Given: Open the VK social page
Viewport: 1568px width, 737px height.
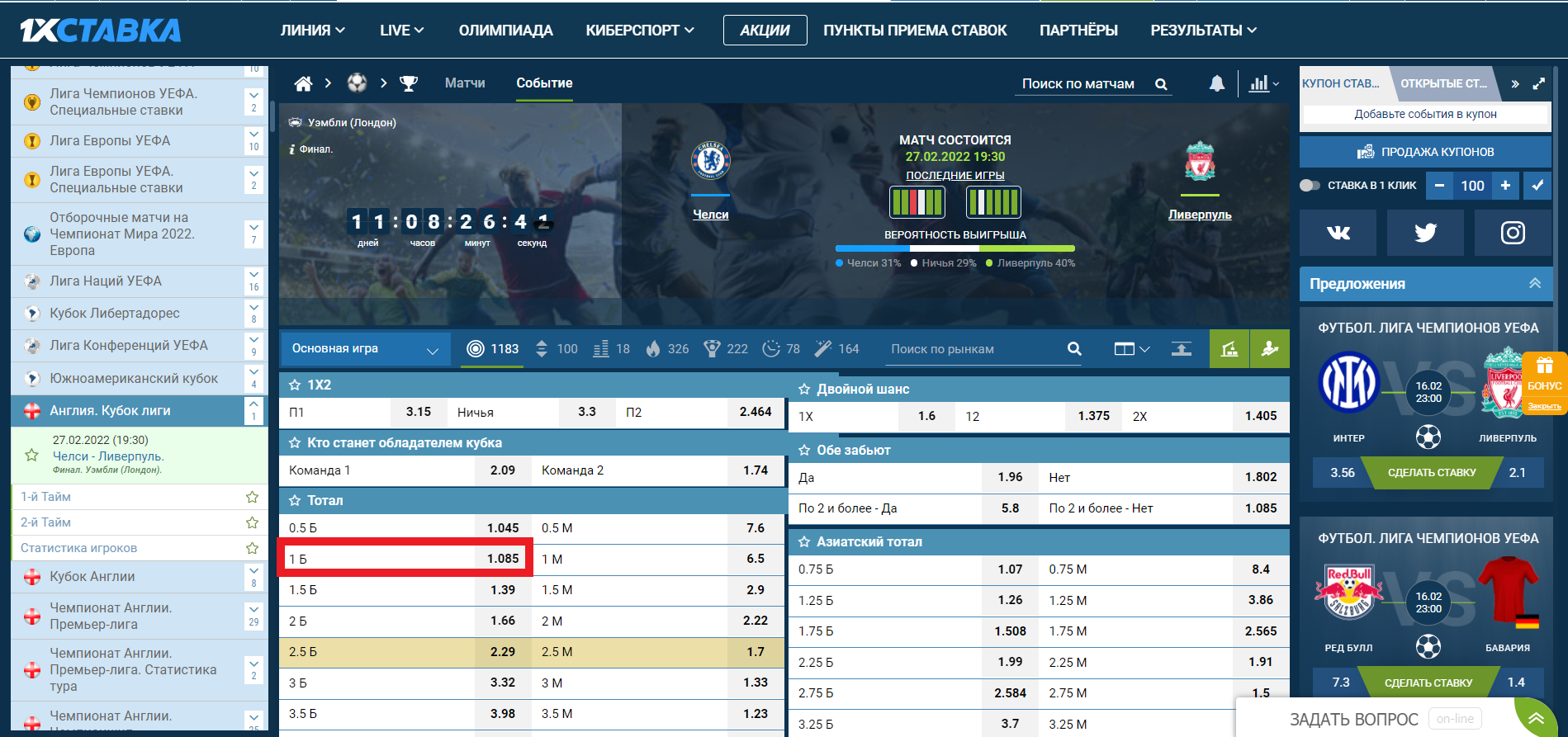Looking at the screenshot, I should pos(1338,233).
